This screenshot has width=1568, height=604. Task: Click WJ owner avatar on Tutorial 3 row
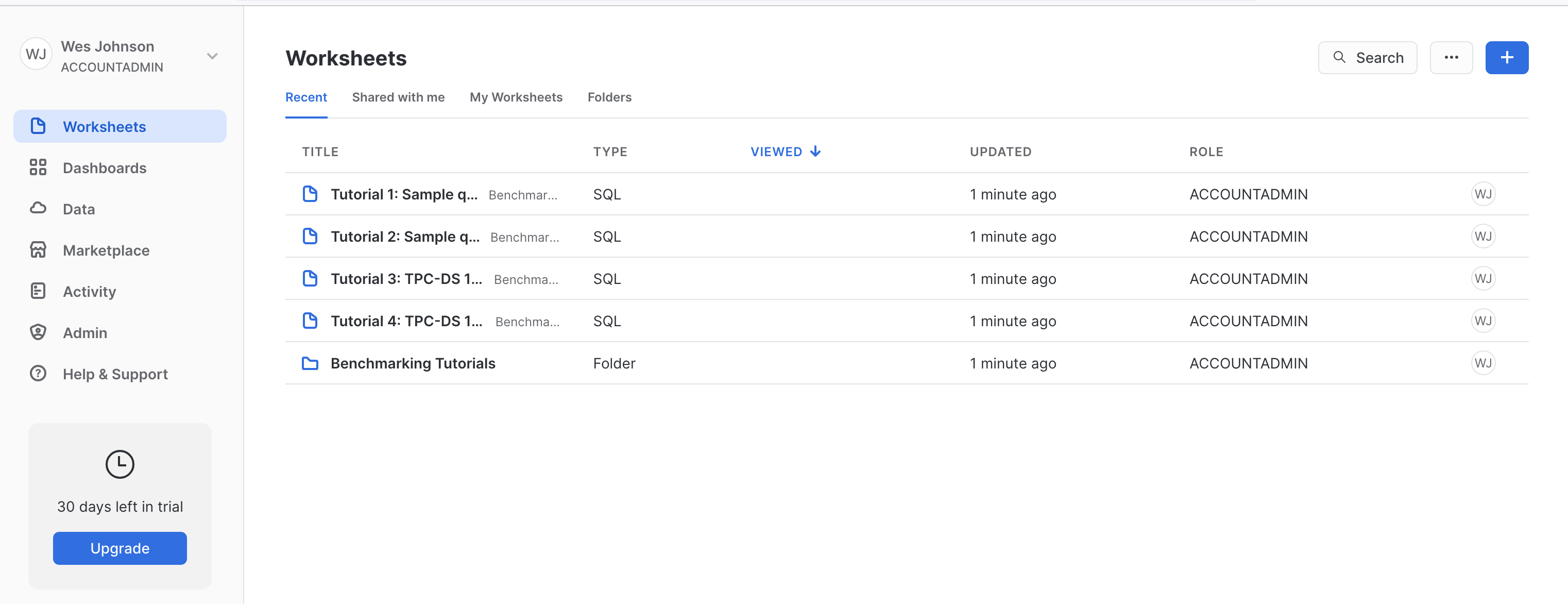1483,278
